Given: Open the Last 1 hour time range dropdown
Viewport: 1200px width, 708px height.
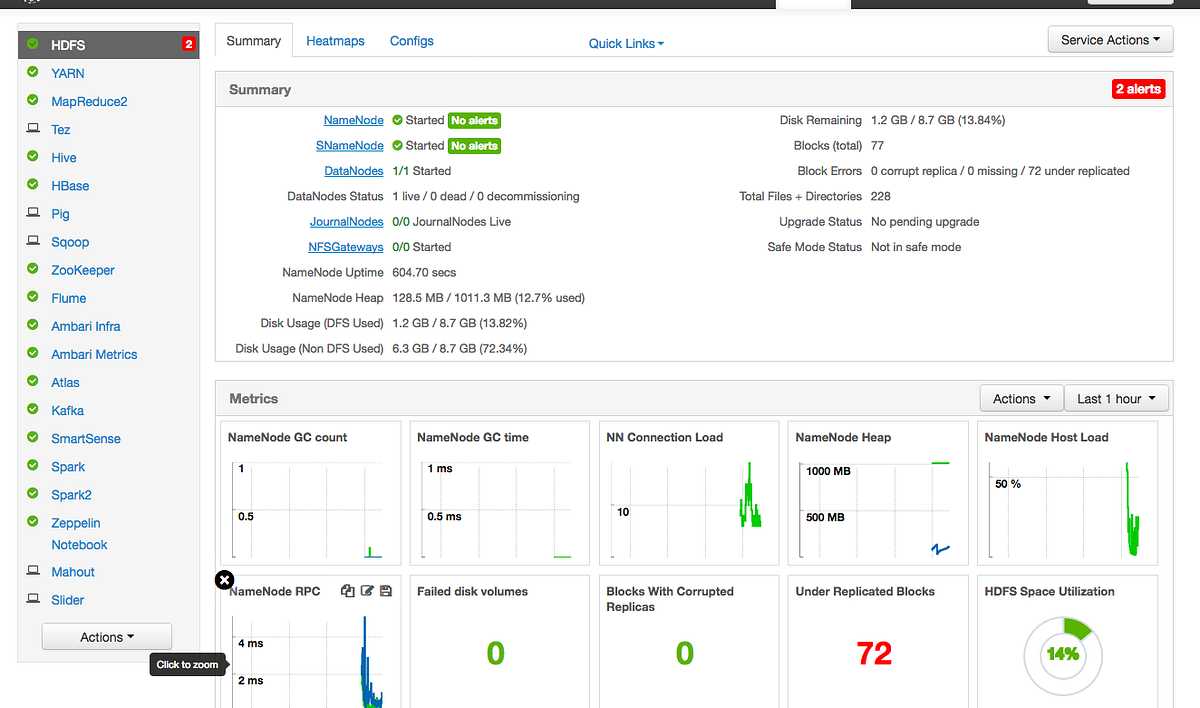Looking at the screenshot, I should (x=1116, y=398).
